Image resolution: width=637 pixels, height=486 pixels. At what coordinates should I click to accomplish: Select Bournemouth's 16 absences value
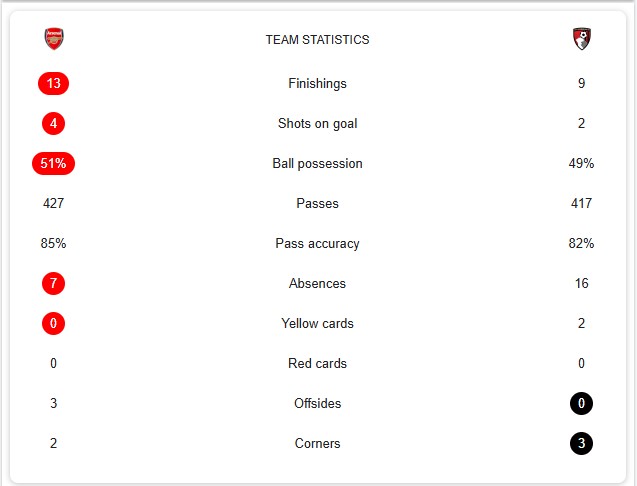pos(581,283)
